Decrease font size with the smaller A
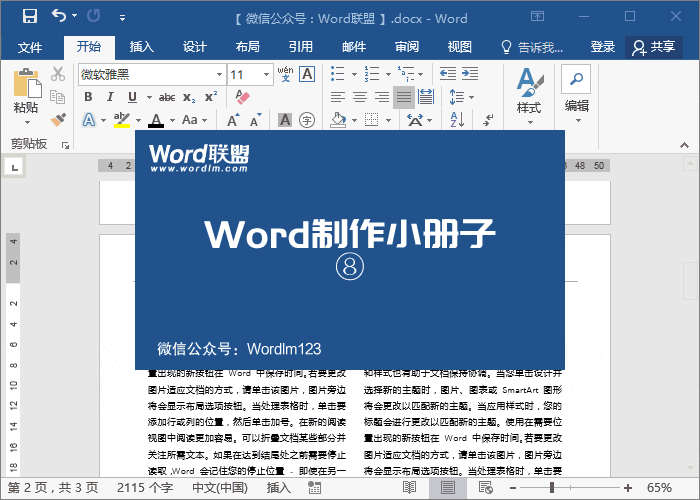700x500 pixels. 255,120
